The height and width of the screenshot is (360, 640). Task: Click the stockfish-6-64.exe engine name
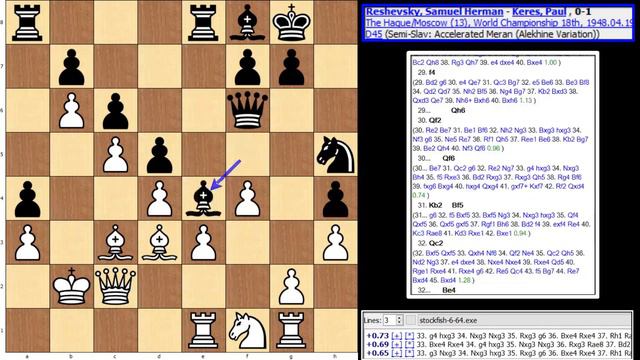[448, 320]
